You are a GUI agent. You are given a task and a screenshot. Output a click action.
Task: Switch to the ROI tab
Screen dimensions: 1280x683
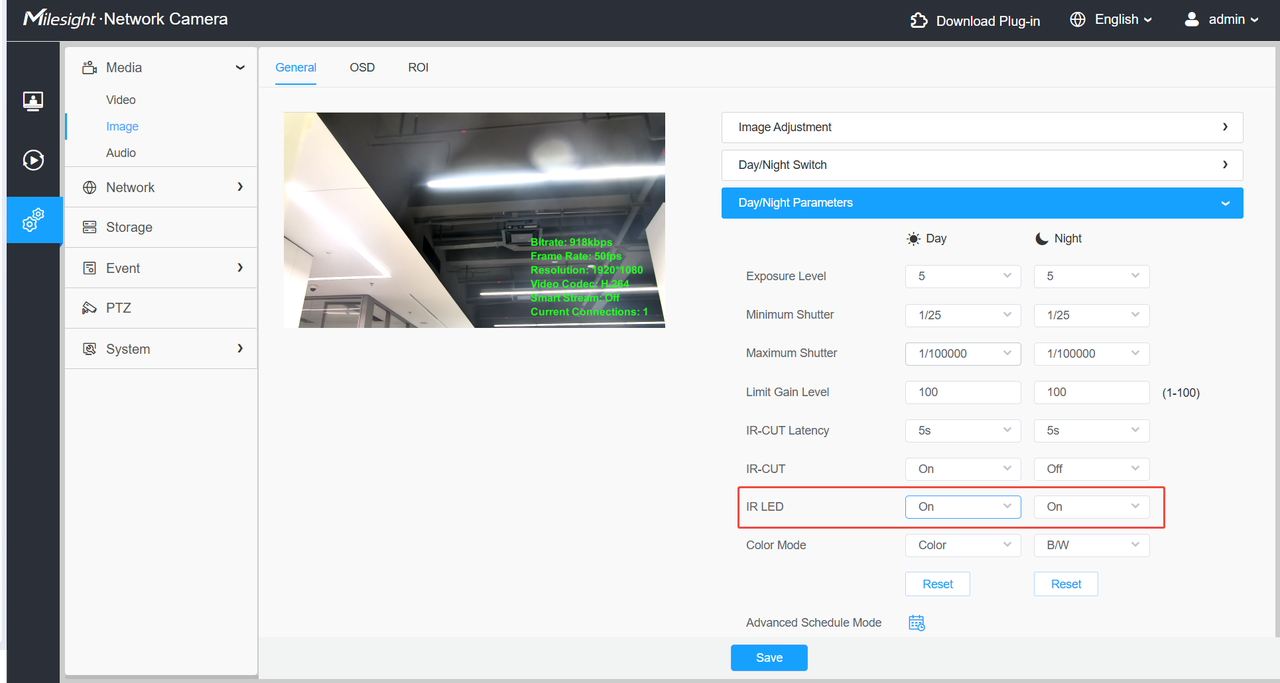pyautogui.click(x=418, y=67)
